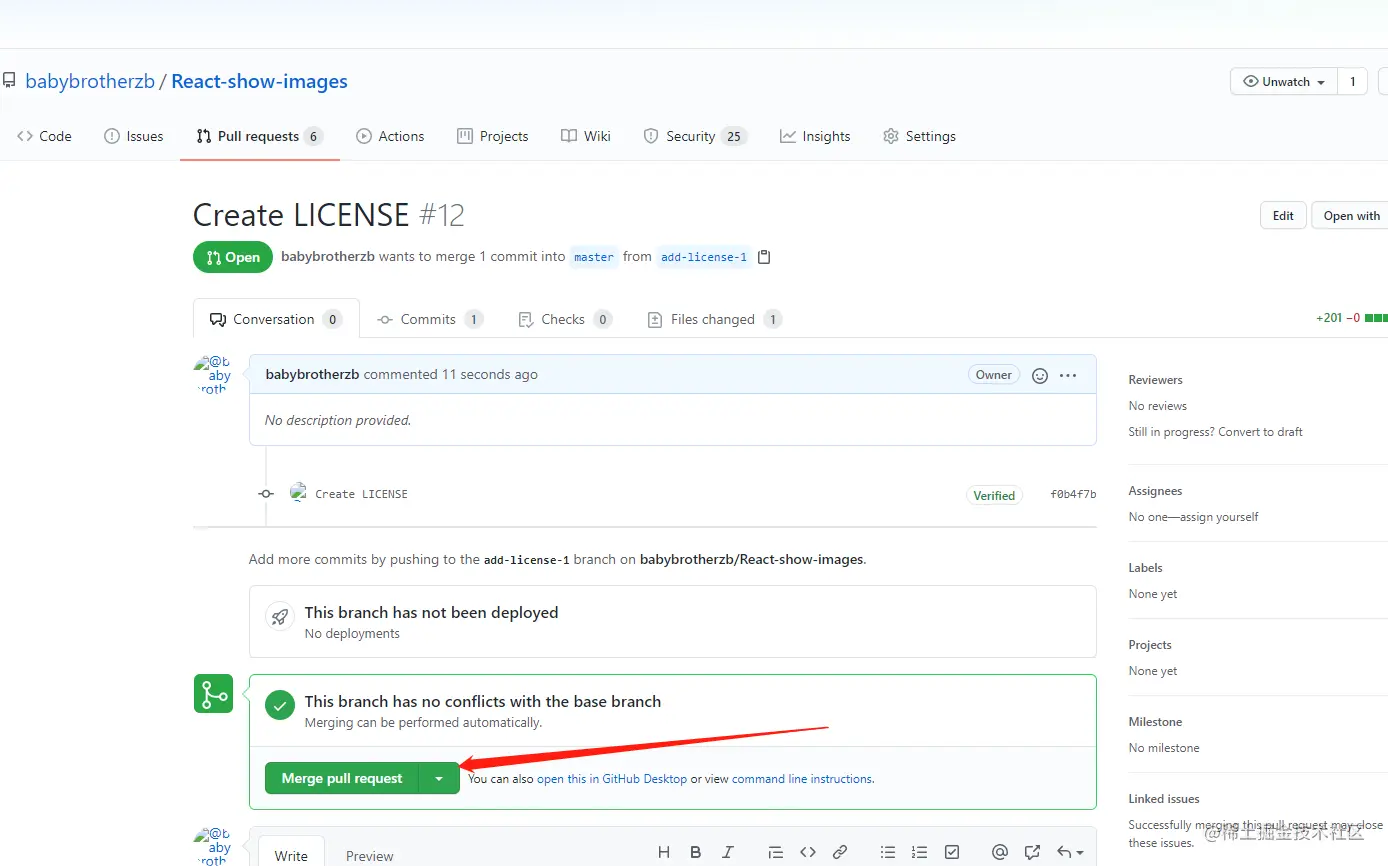The image size is (1388, 866).
Task: Insert a bulleted list in the comment
Action: coord(887,852)
